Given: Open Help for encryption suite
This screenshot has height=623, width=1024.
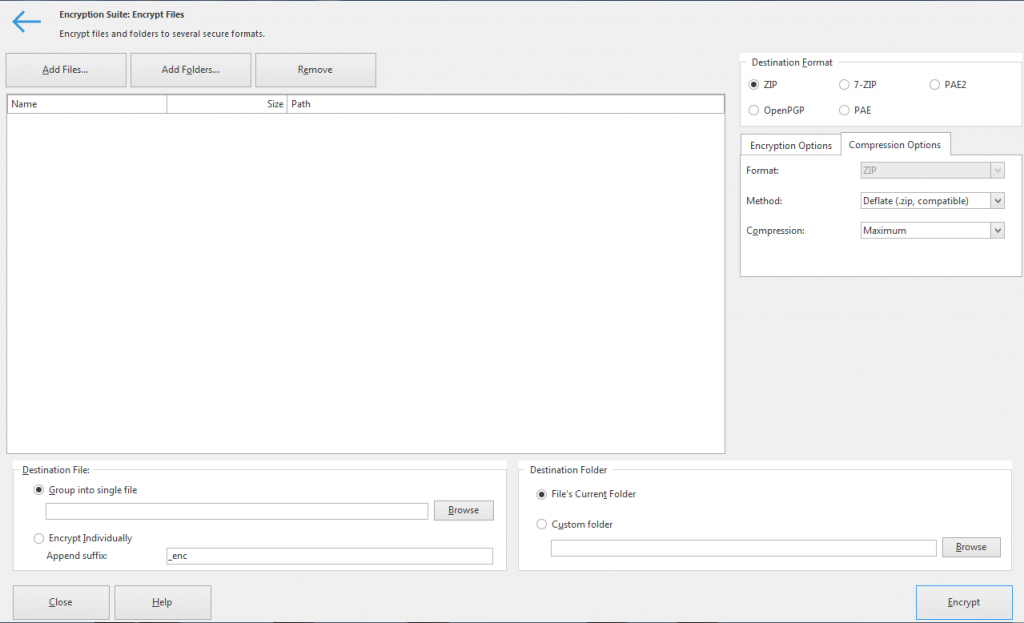Looking at the screenshot, I should pos(163,602).
